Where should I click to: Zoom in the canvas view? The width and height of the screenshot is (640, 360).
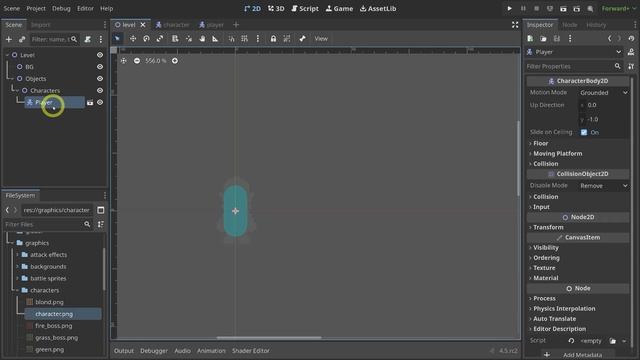pyautogui.click(x=175, y=61)
